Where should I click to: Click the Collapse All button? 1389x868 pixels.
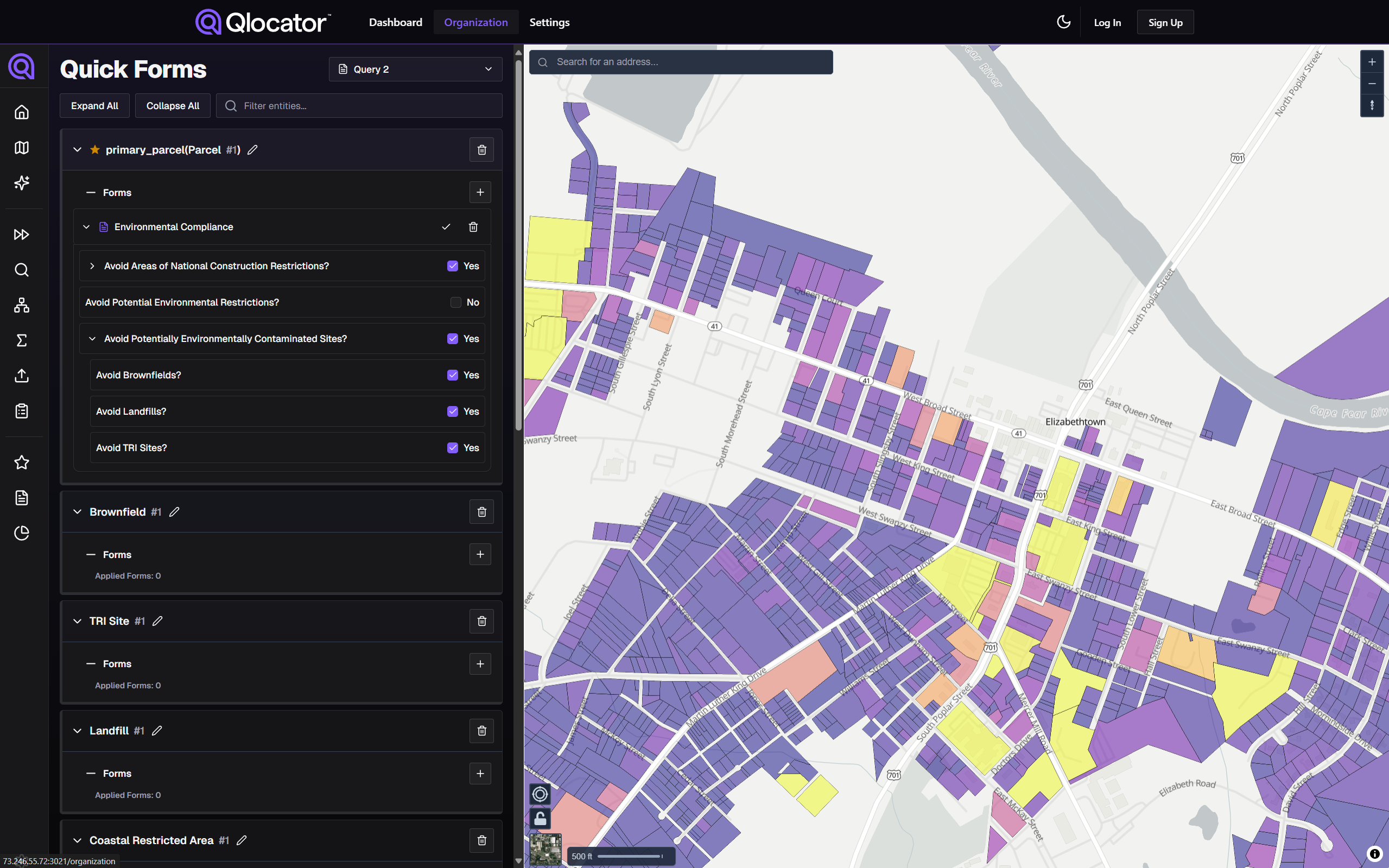click(172, 106)
